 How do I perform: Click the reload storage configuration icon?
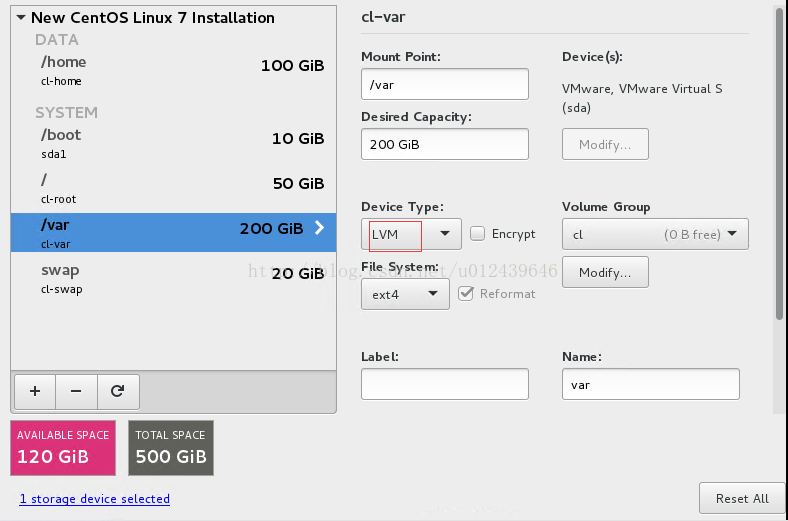(x=118, y=391)
